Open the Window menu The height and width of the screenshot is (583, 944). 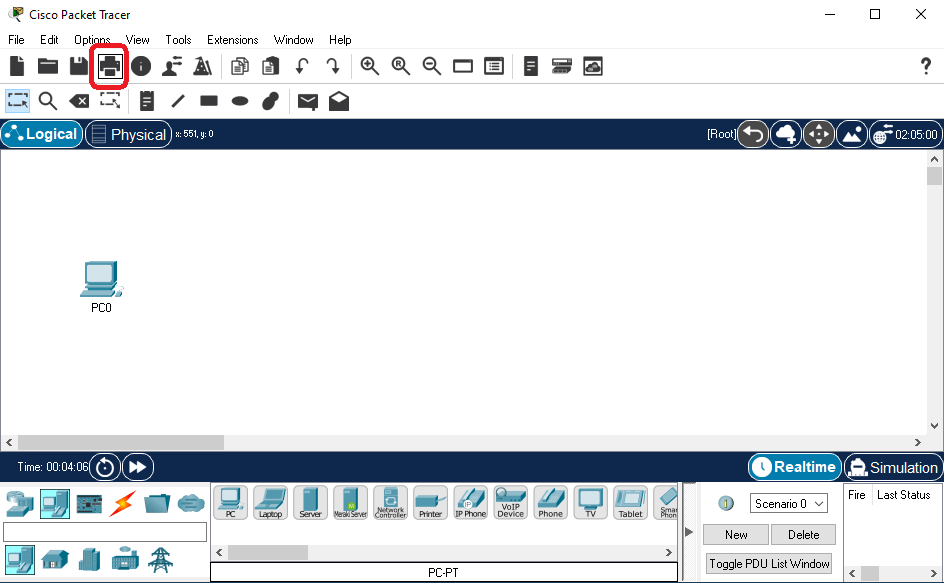(293, 40)
